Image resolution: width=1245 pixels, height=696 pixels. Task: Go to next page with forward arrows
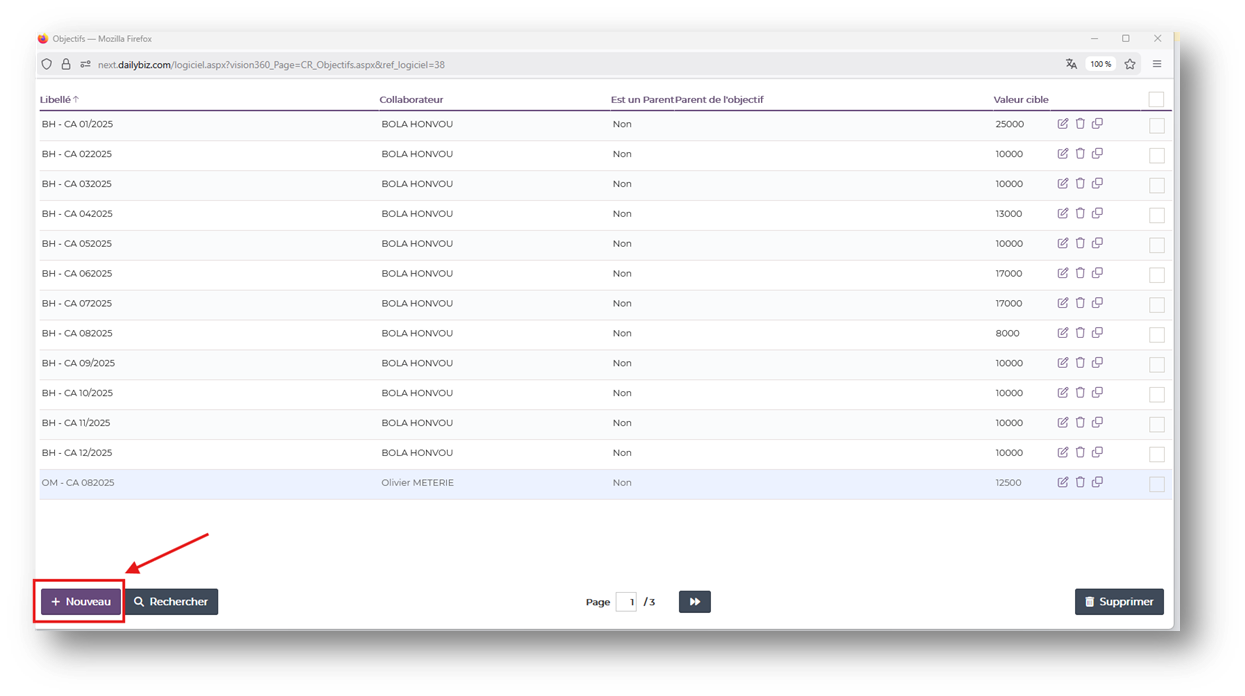pyautogui.click(x=694, y=602)
